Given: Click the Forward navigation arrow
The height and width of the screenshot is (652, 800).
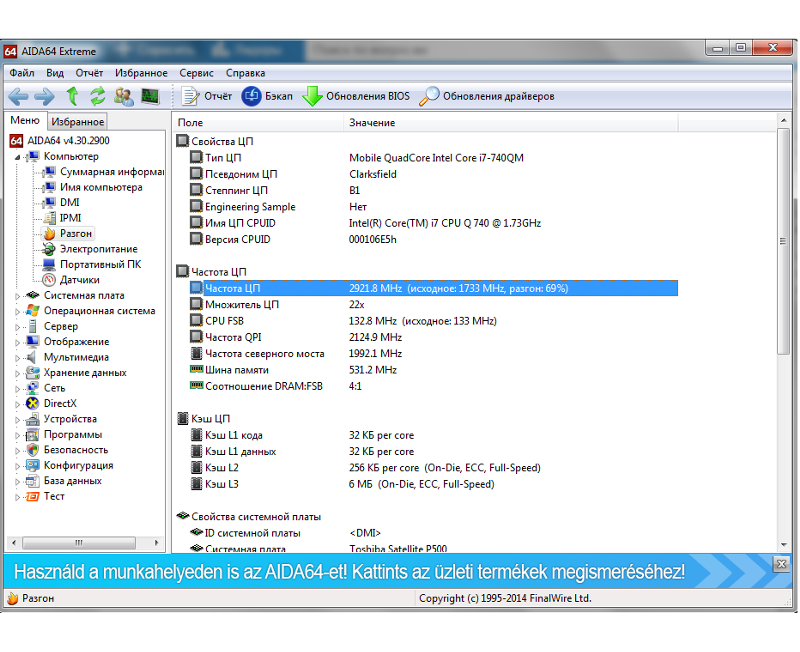Looking at the screenshot, I should click(44, 96).
